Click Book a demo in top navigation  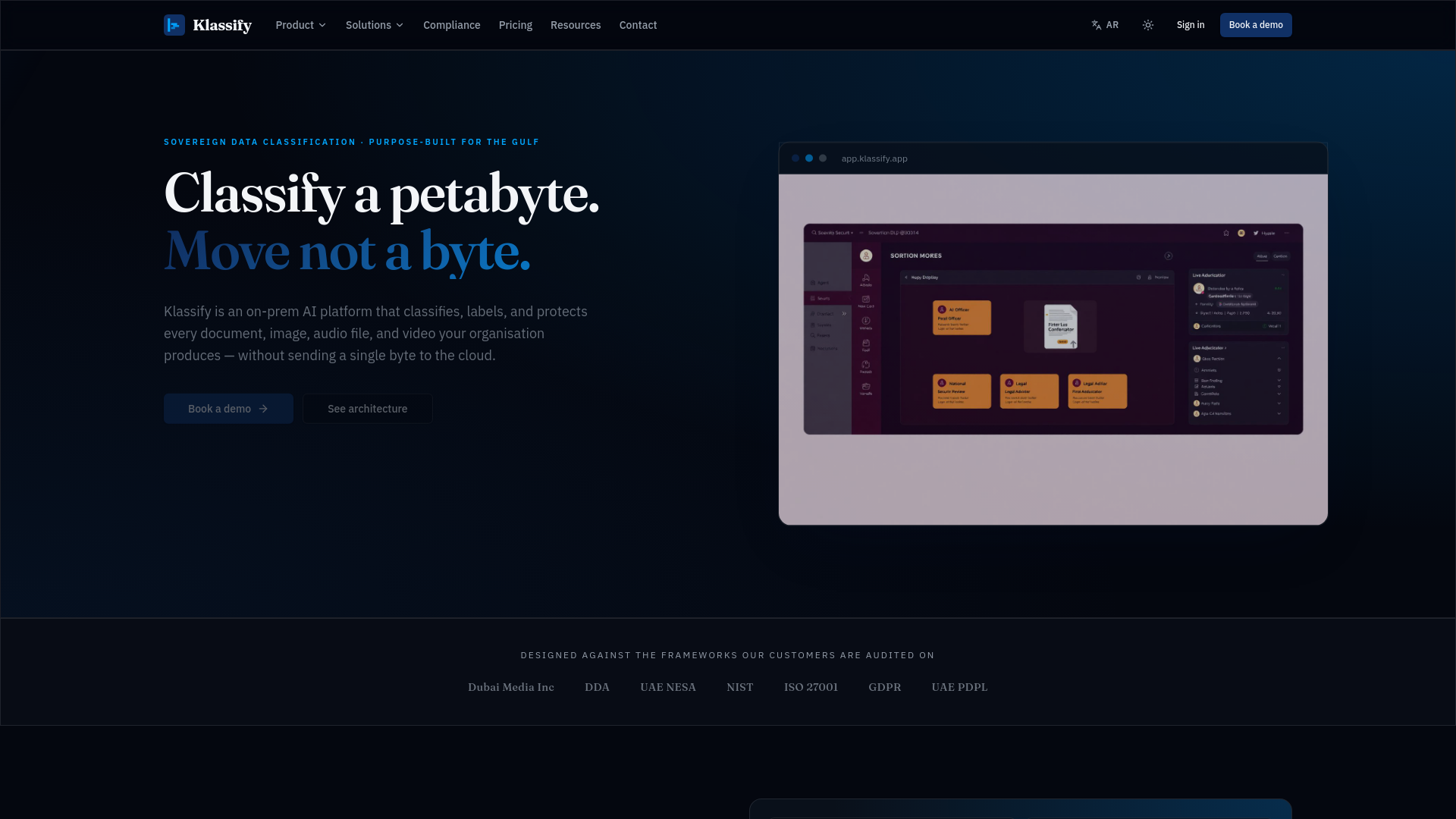tap(1256, 25)
